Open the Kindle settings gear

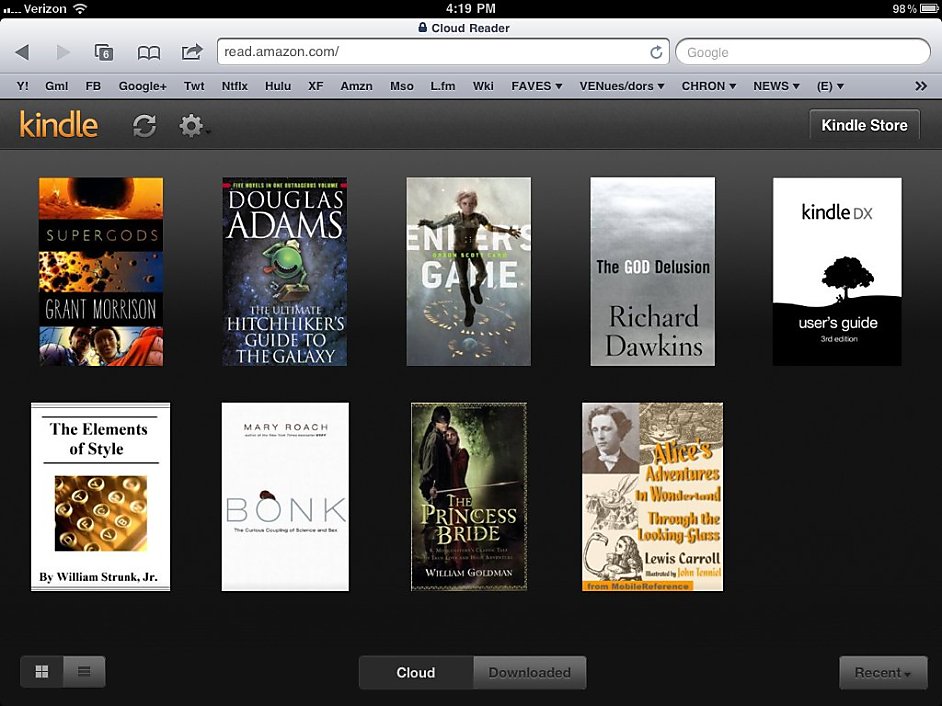[x=190, y=125]
